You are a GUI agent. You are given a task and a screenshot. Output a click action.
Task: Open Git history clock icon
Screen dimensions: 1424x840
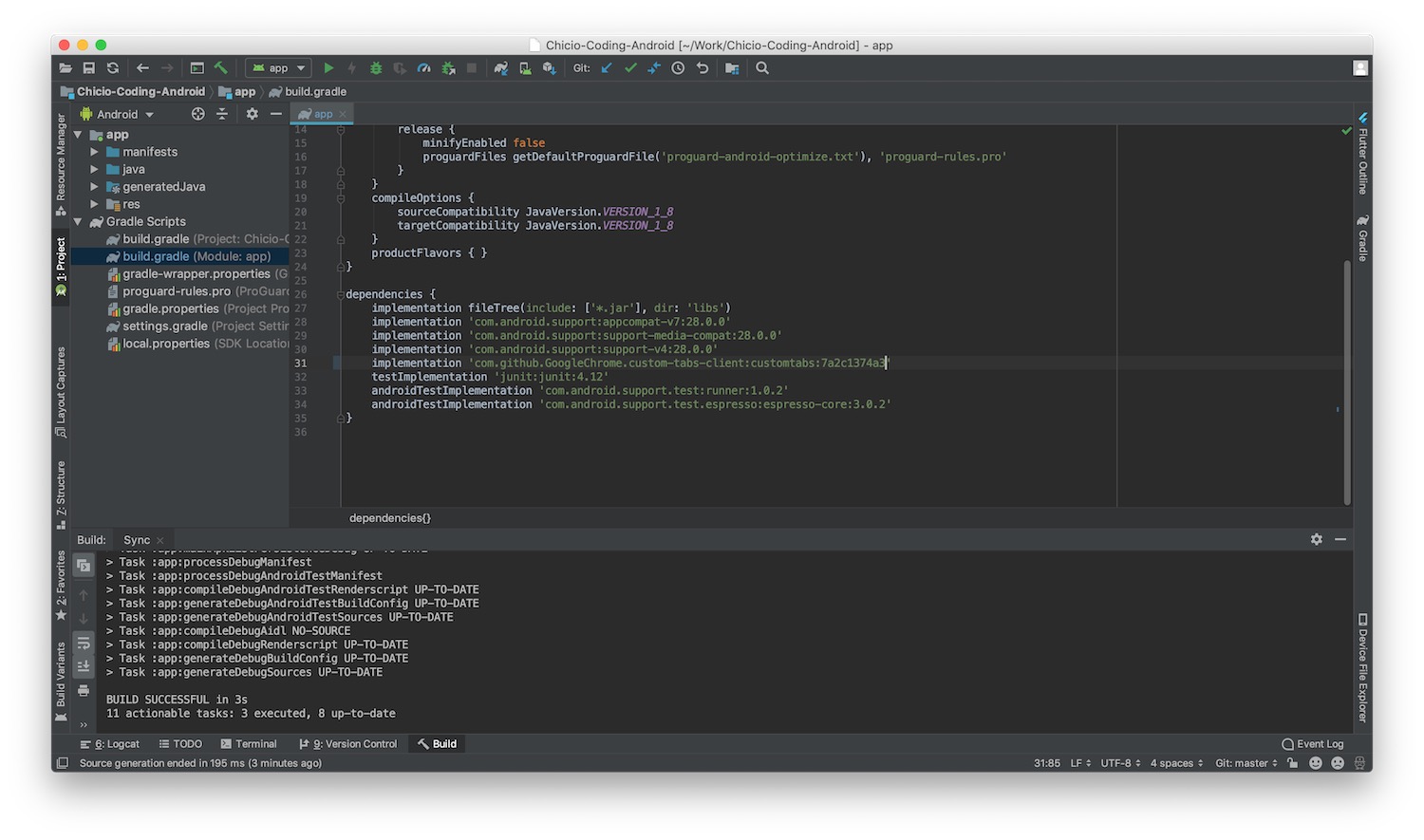point(678,68)
